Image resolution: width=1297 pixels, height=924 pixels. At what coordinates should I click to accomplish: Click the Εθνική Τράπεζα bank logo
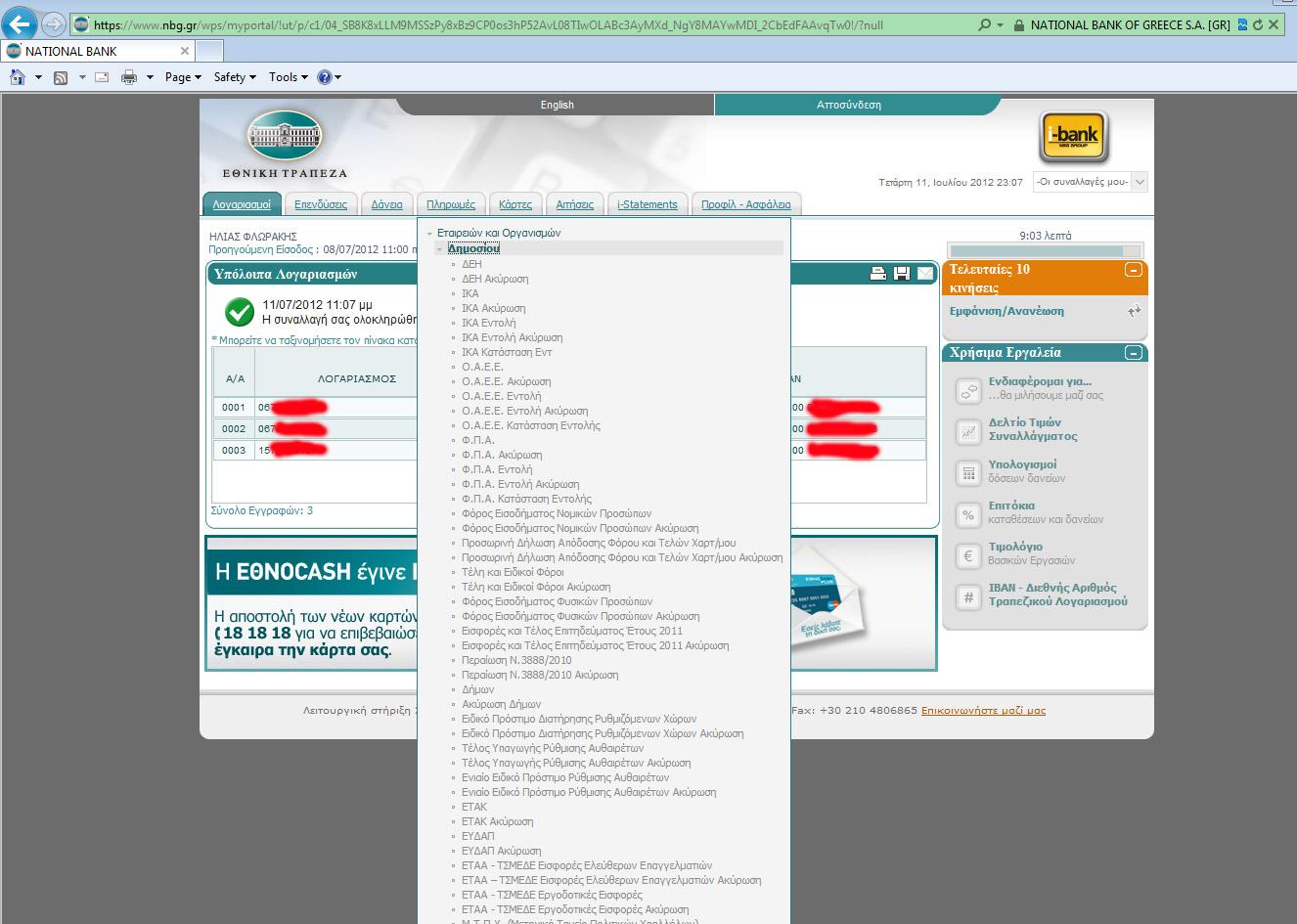[x=285, y=143]
